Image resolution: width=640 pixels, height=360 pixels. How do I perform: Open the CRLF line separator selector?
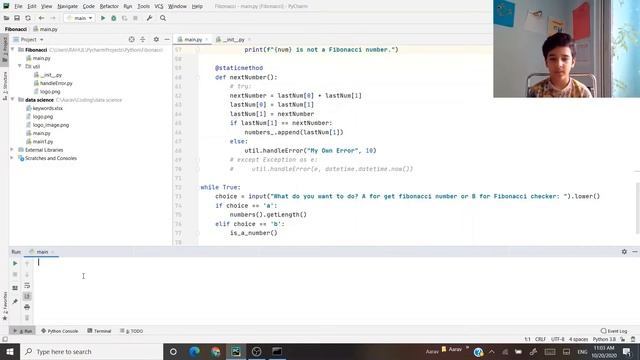[x=540, y=339]
